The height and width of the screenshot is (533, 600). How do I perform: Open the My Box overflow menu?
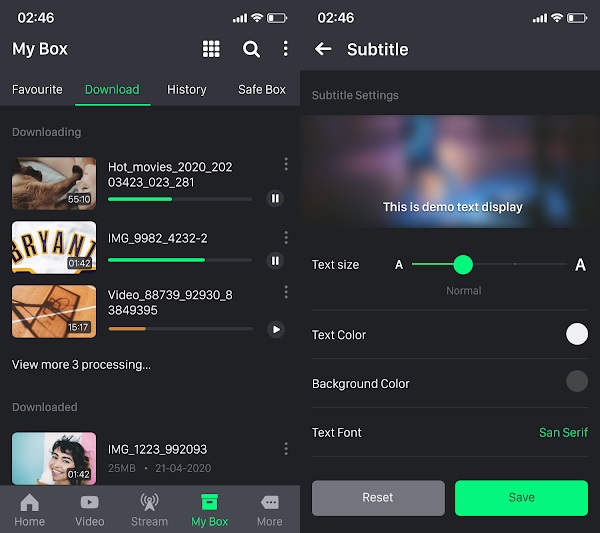tap(285, 49)
